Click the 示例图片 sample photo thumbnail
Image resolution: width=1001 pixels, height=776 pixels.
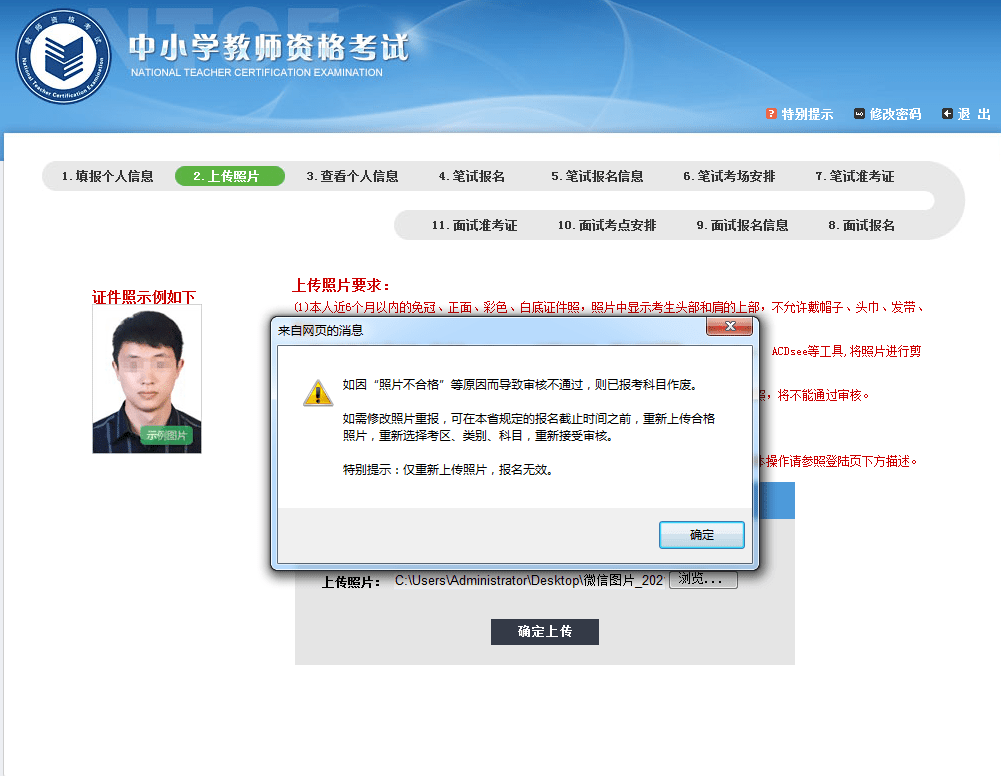pyautogui.click(x=146, y=379)
